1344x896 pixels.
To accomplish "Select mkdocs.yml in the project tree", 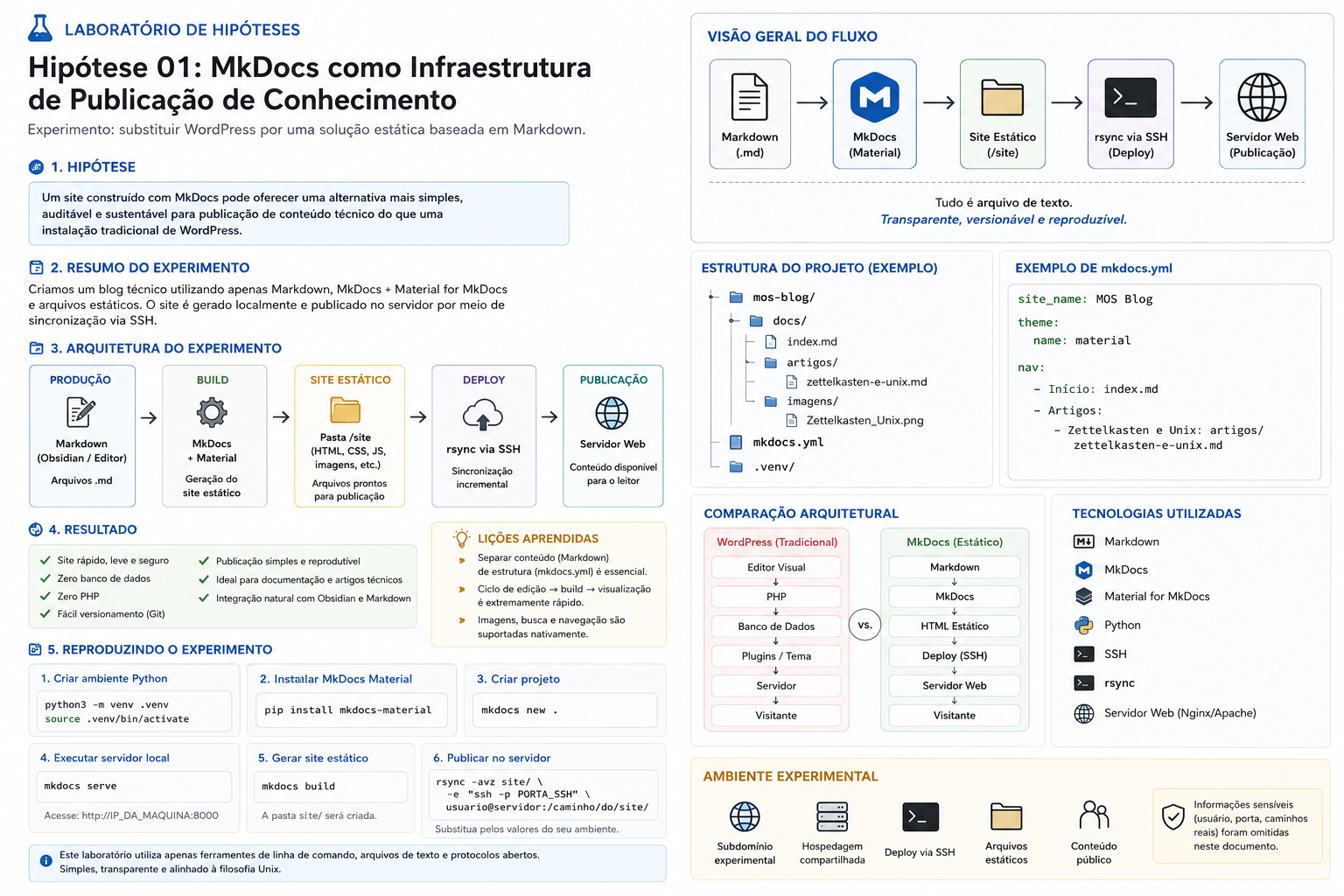I will 777,442.
